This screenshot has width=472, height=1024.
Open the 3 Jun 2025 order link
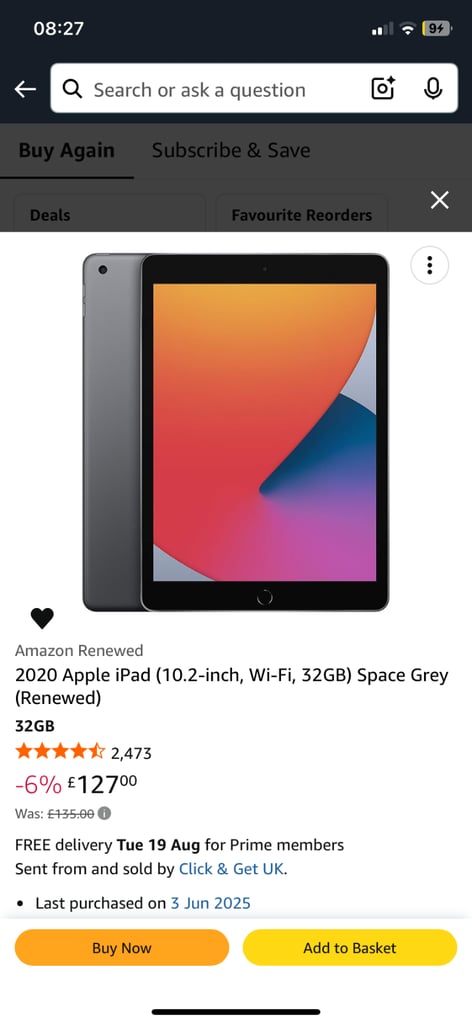211,903
